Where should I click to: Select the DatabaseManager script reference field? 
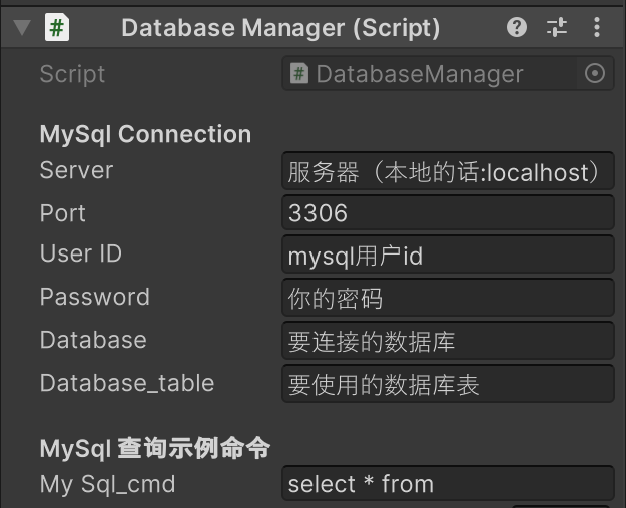(448, 73)
